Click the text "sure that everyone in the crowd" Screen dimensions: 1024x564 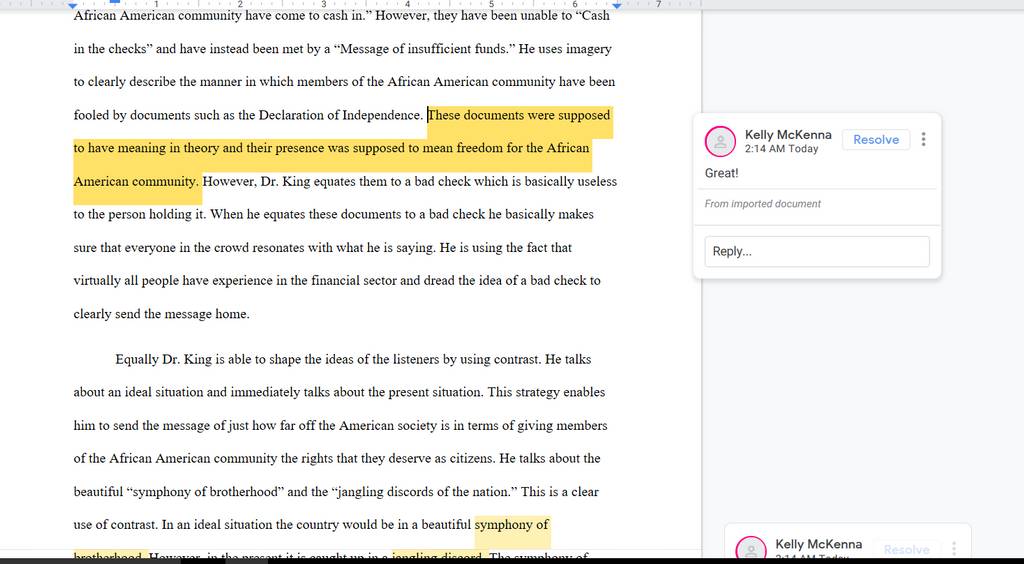coord(323,247)
